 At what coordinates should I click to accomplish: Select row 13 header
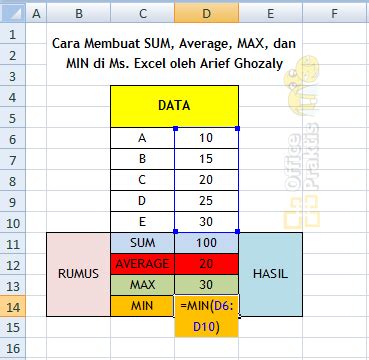pos(12,285)
